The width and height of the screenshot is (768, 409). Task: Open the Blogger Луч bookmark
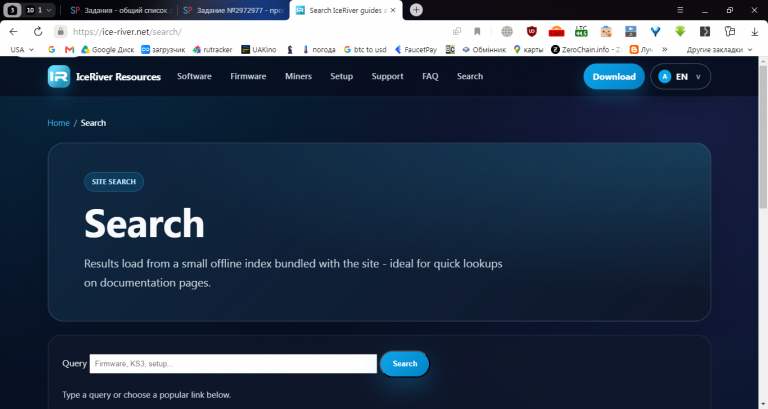(642, 49)
